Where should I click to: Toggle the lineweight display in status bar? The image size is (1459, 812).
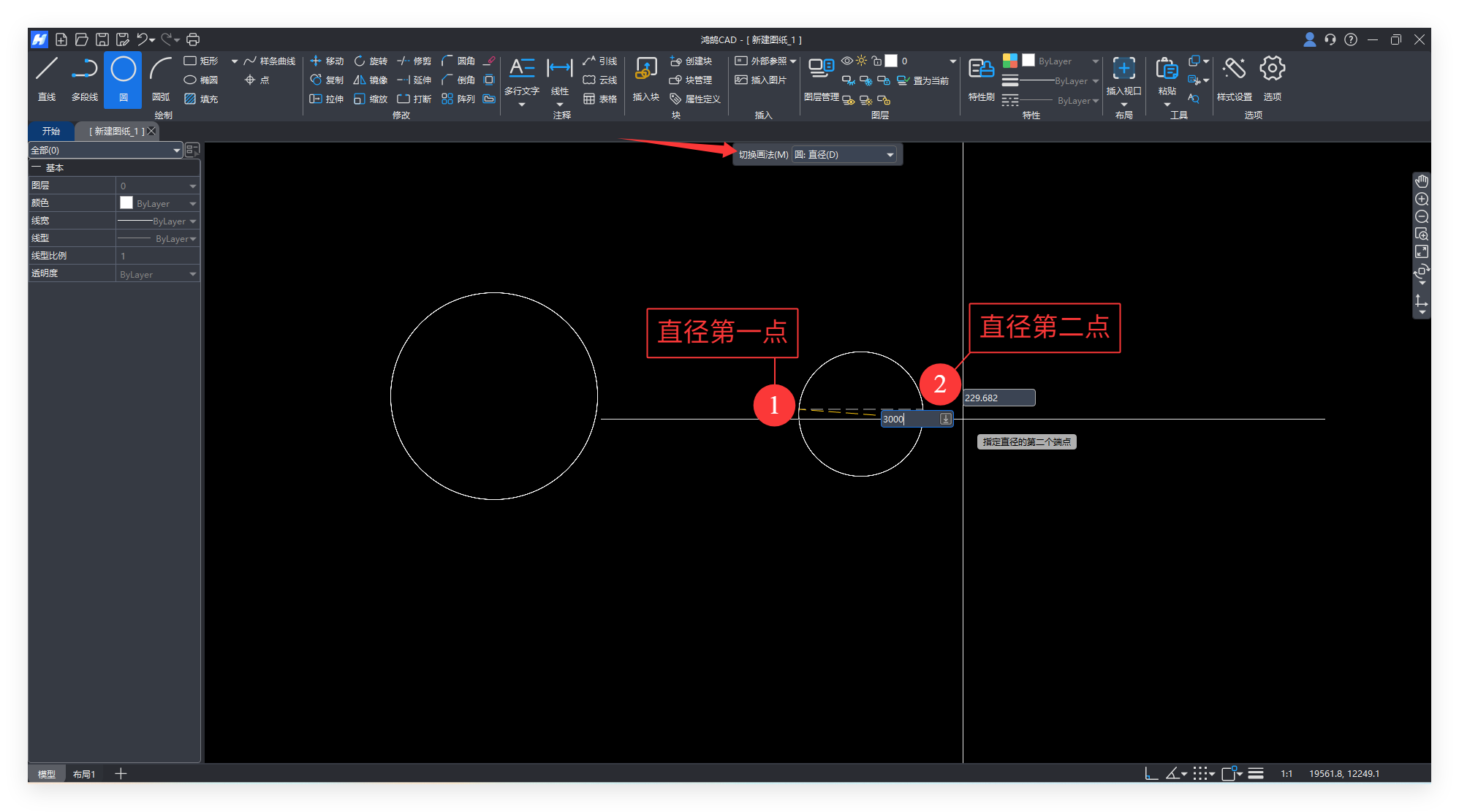[1256, 773]
